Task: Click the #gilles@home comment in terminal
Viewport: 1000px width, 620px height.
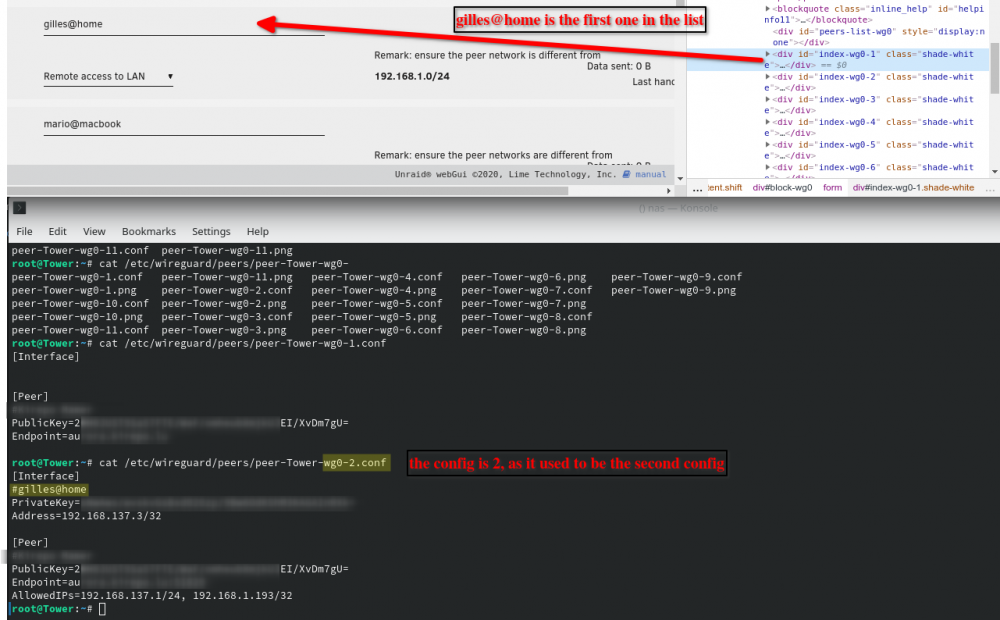Action: (x=49, y=489)
